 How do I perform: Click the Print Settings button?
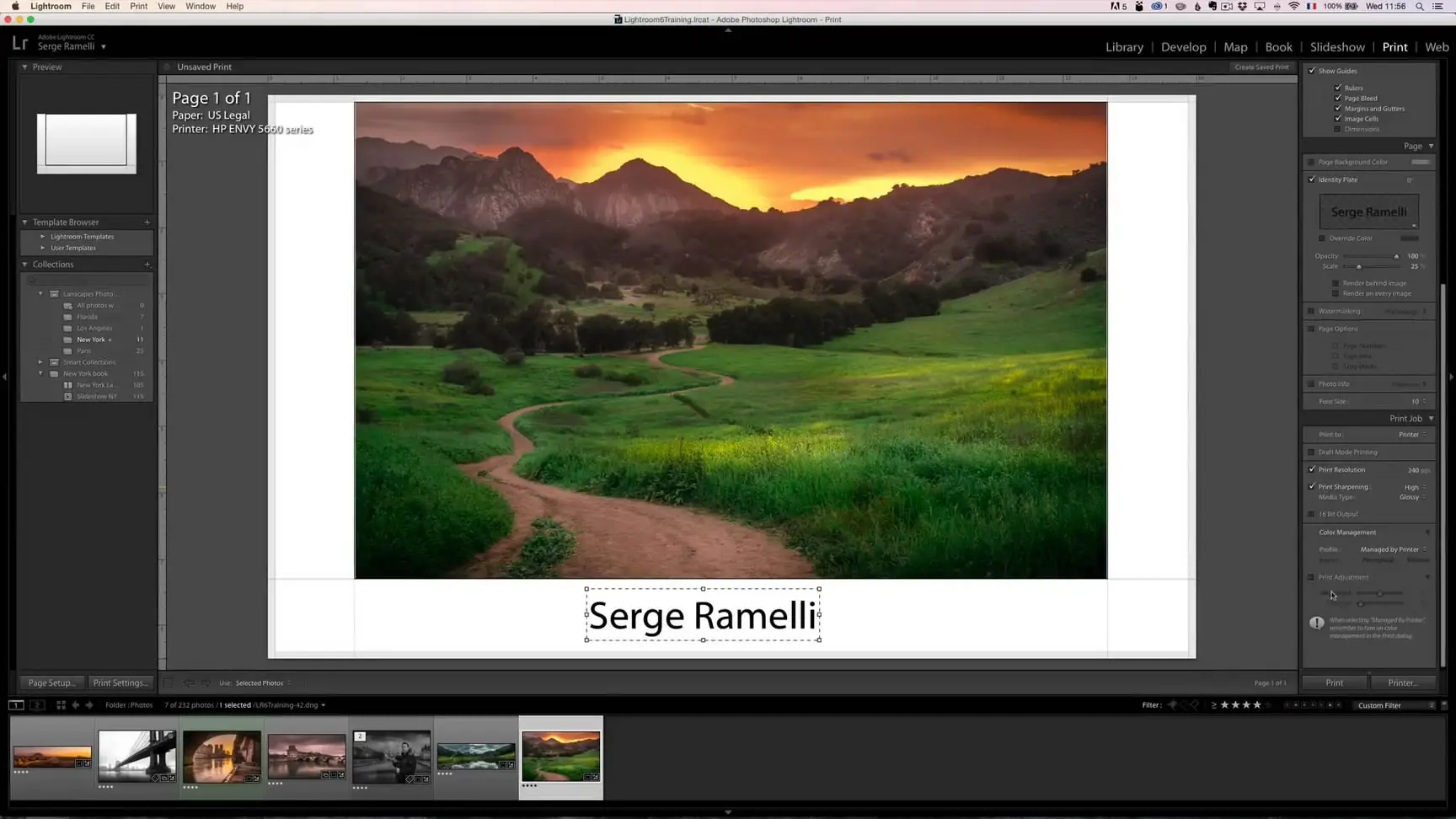coord(120,683)
